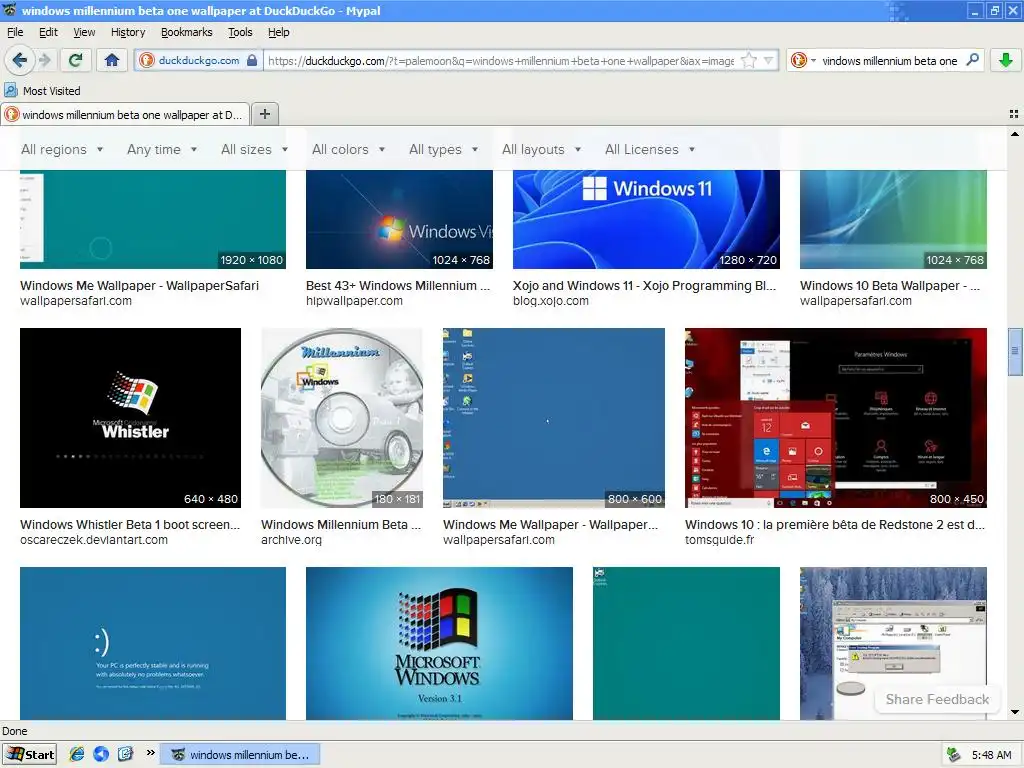Click the oscareczek.deviantart.com source text
1024x768 pixels.
(x=94, y=540)
